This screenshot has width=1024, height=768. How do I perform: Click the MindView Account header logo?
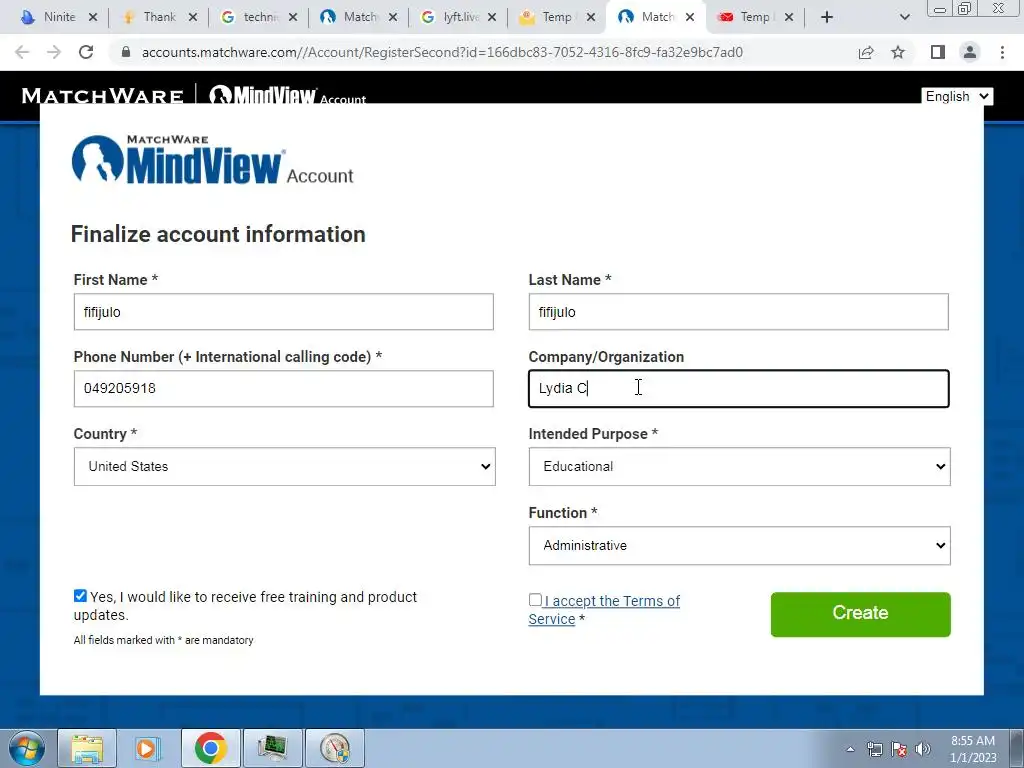coord(287,95)
